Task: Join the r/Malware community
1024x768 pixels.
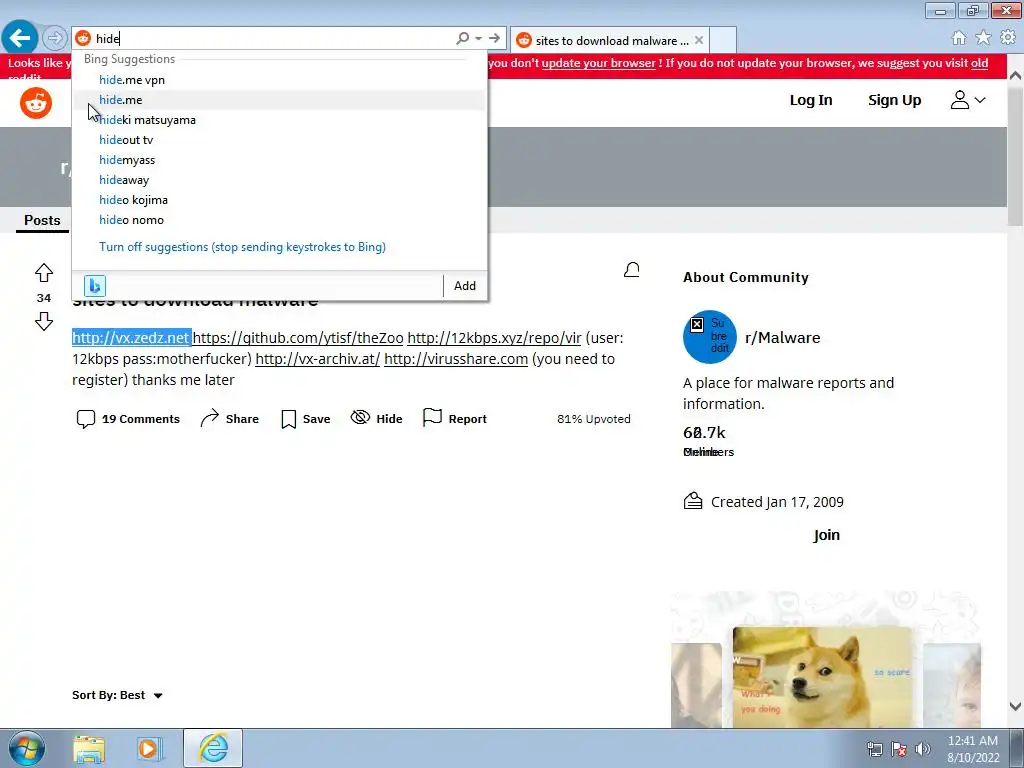Action: pos(826,535)
